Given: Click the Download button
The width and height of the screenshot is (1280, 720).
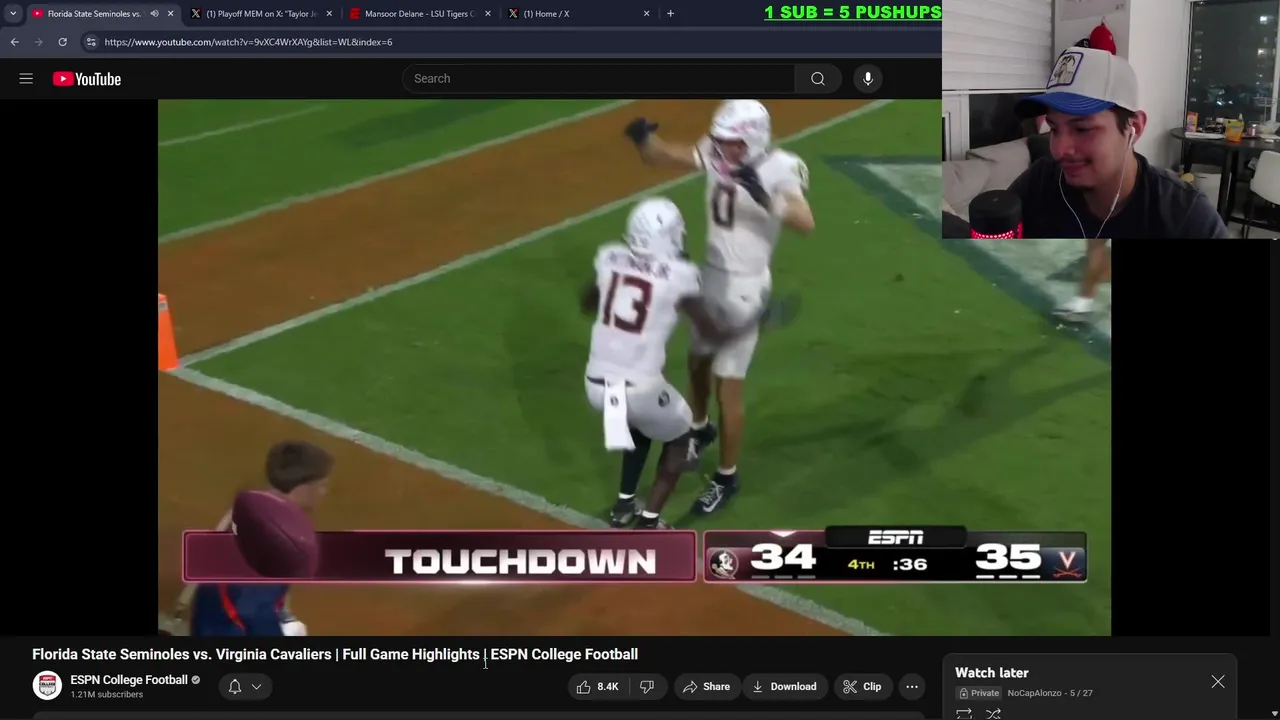Looking at the screenshot, I should coord(785,687).
